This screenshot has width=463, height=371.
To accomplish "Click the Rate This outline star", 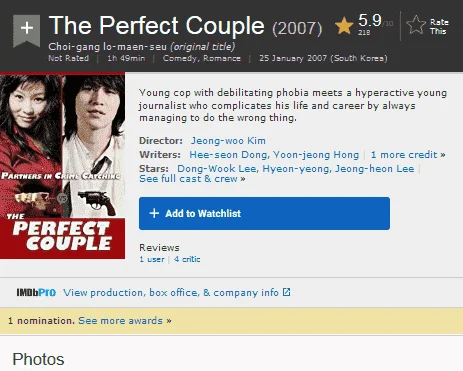I will click(416, 25).
